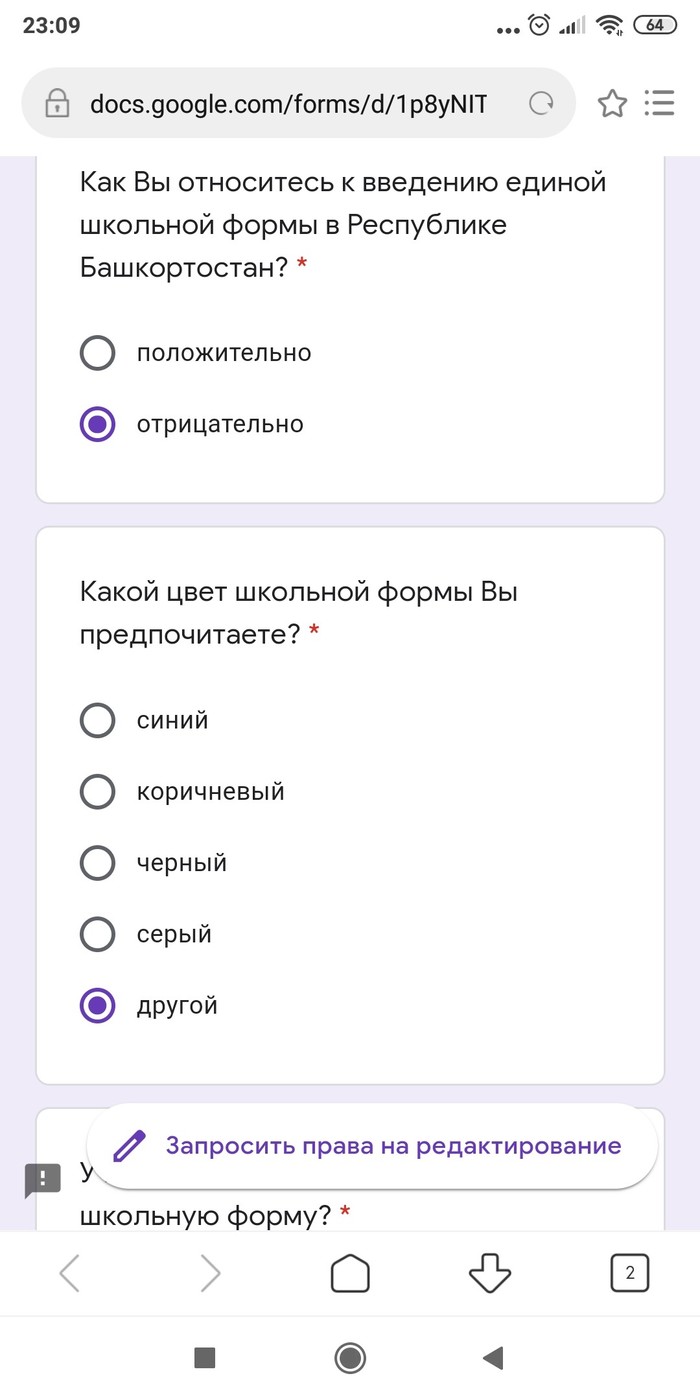This screenshot has width=700, height=1400.
Task: Tap the docs.google.com address bar
Action: click(x=288, y=103)
